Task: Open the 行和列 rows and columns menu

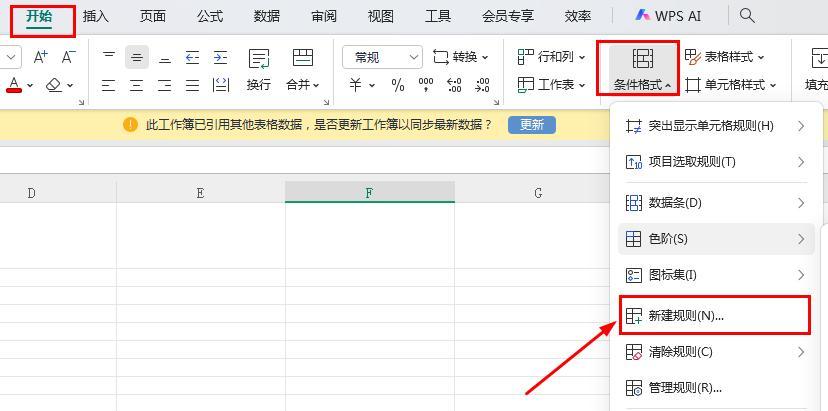Action: pos(551,57)
